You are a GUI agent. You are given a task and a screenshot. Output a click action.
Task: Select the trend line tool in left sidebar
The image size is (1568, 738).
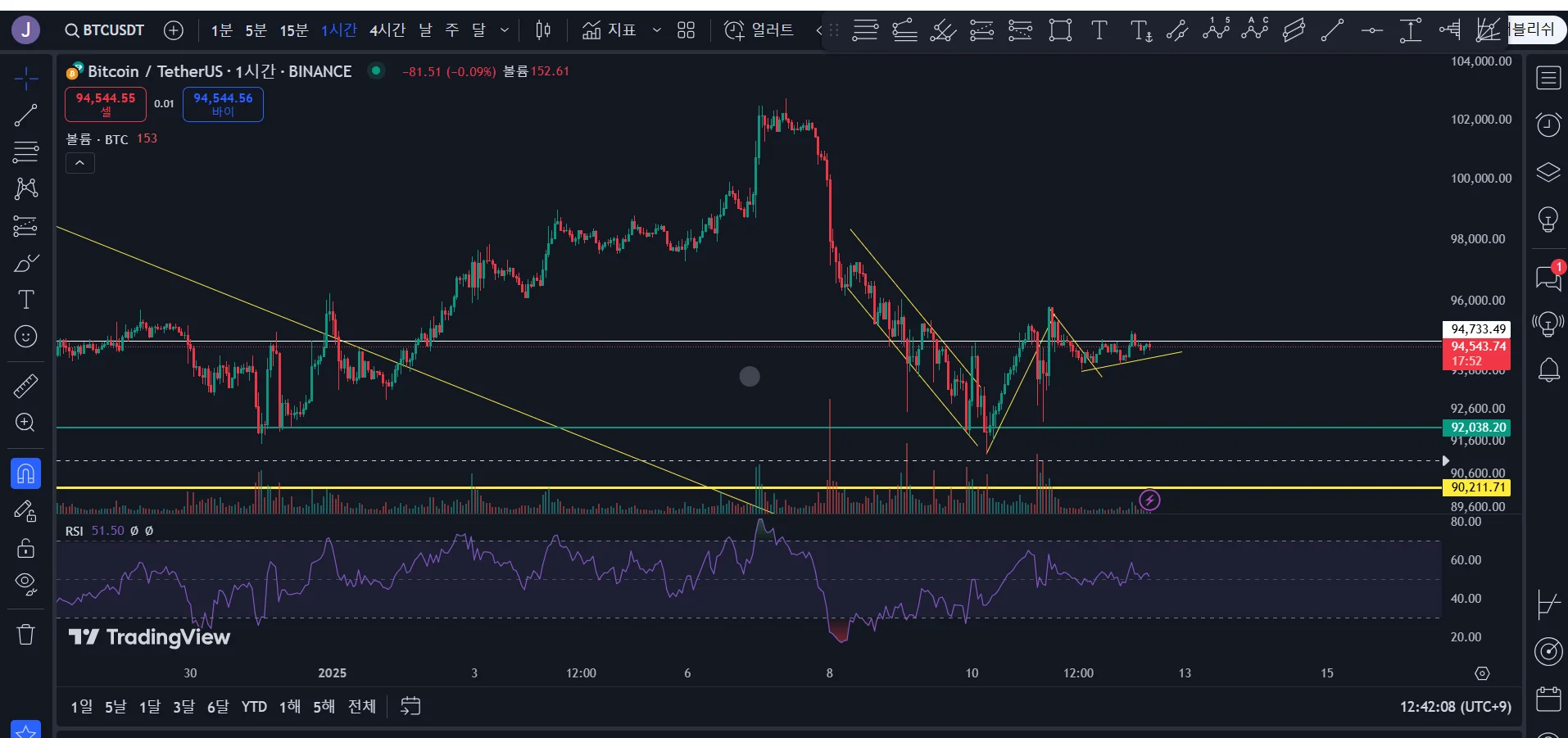(x=26, y=115)
